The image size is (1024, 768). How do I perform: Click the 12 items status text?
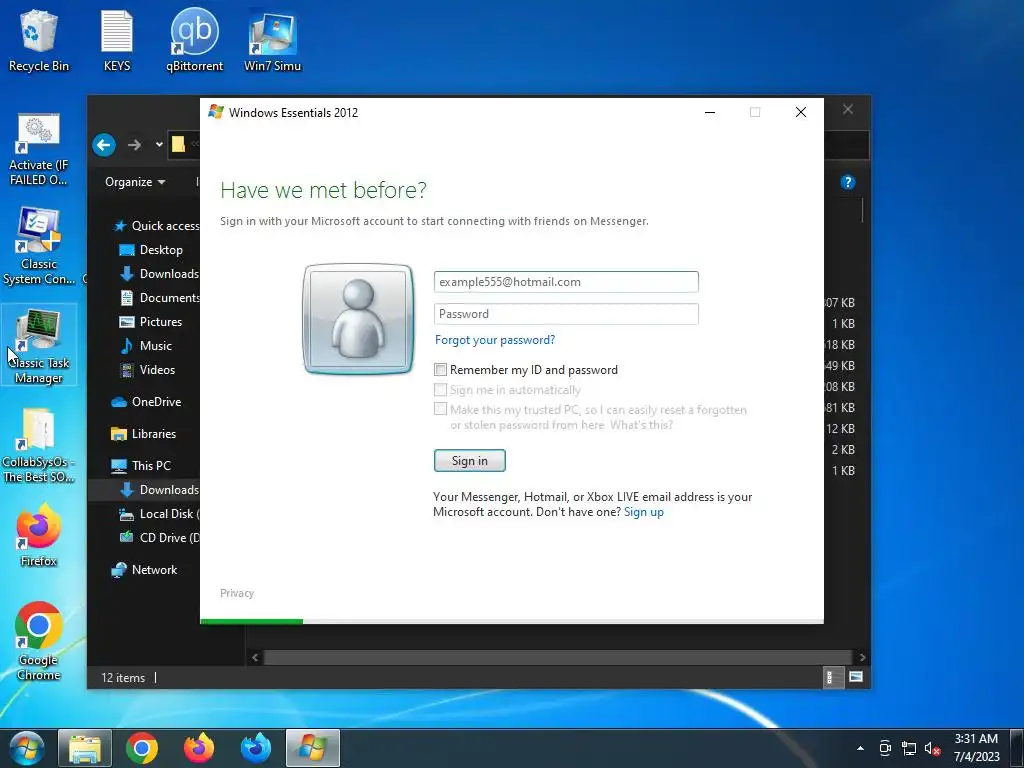coord(123,678)
